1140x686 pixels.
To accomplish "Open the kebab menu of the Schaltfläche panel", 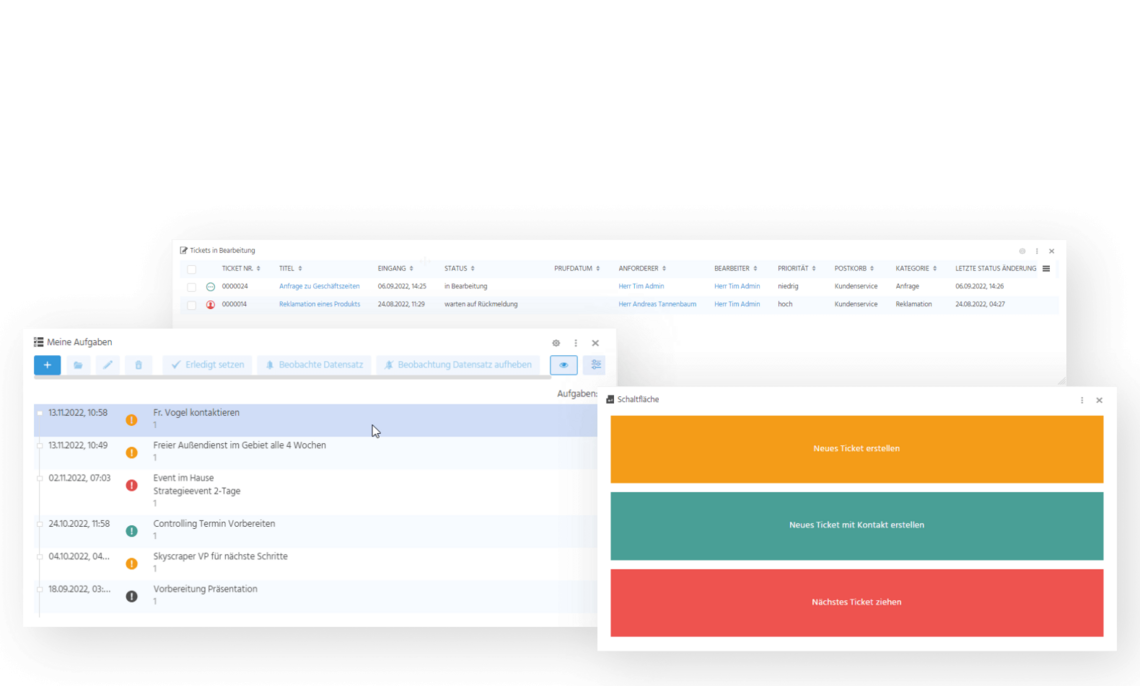I will click(x=1081, y=399).
